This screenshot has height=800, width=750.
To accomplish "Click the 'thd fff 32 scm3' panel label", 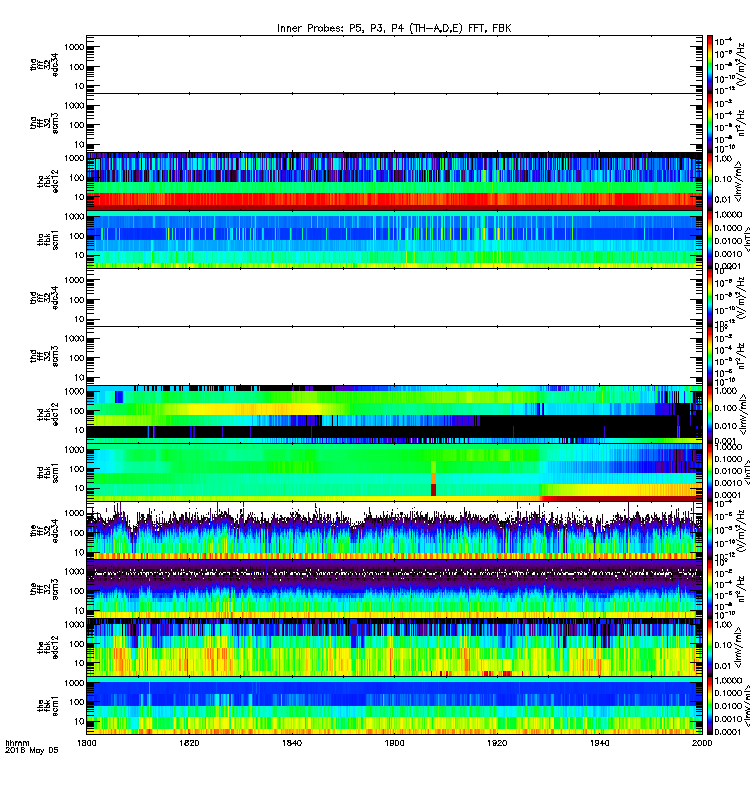I will [x=44, y=356].
